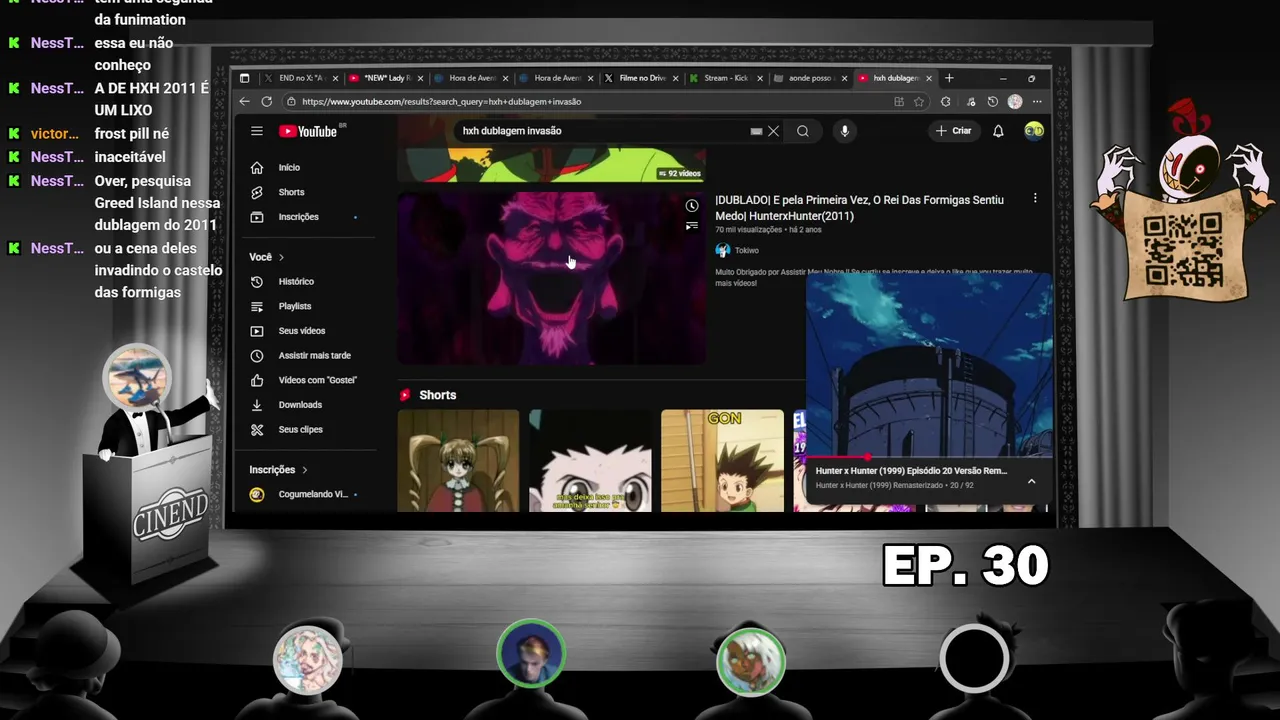This screenshot has width=1280, height=720.
Task: Go to the YouTube logo home
Action: (x=310, y=131)
